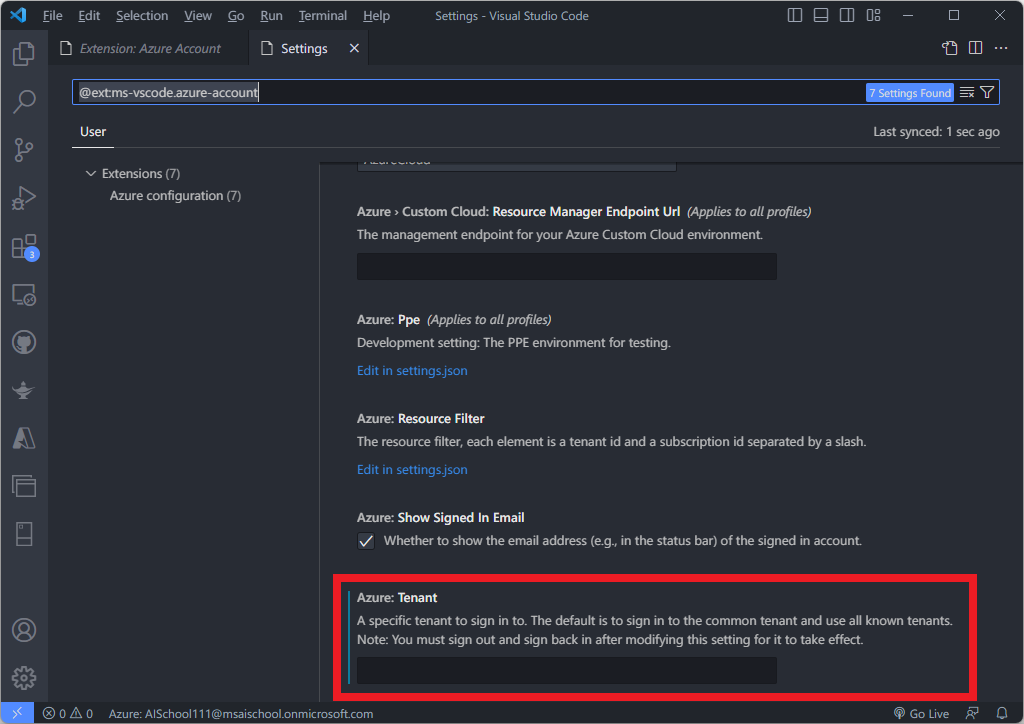This screenshot has width=1024, height=724.
Task: Open the Manage gear icon
Action: (24, 678)
